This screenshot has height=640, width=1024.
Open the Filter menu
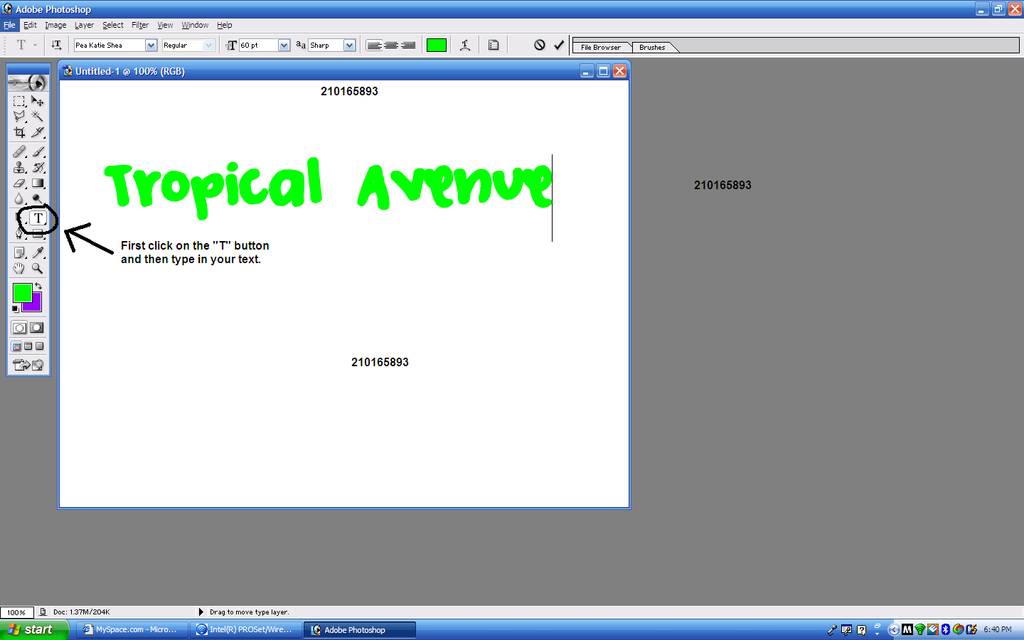pyautogui.click(x=140, y=25)
